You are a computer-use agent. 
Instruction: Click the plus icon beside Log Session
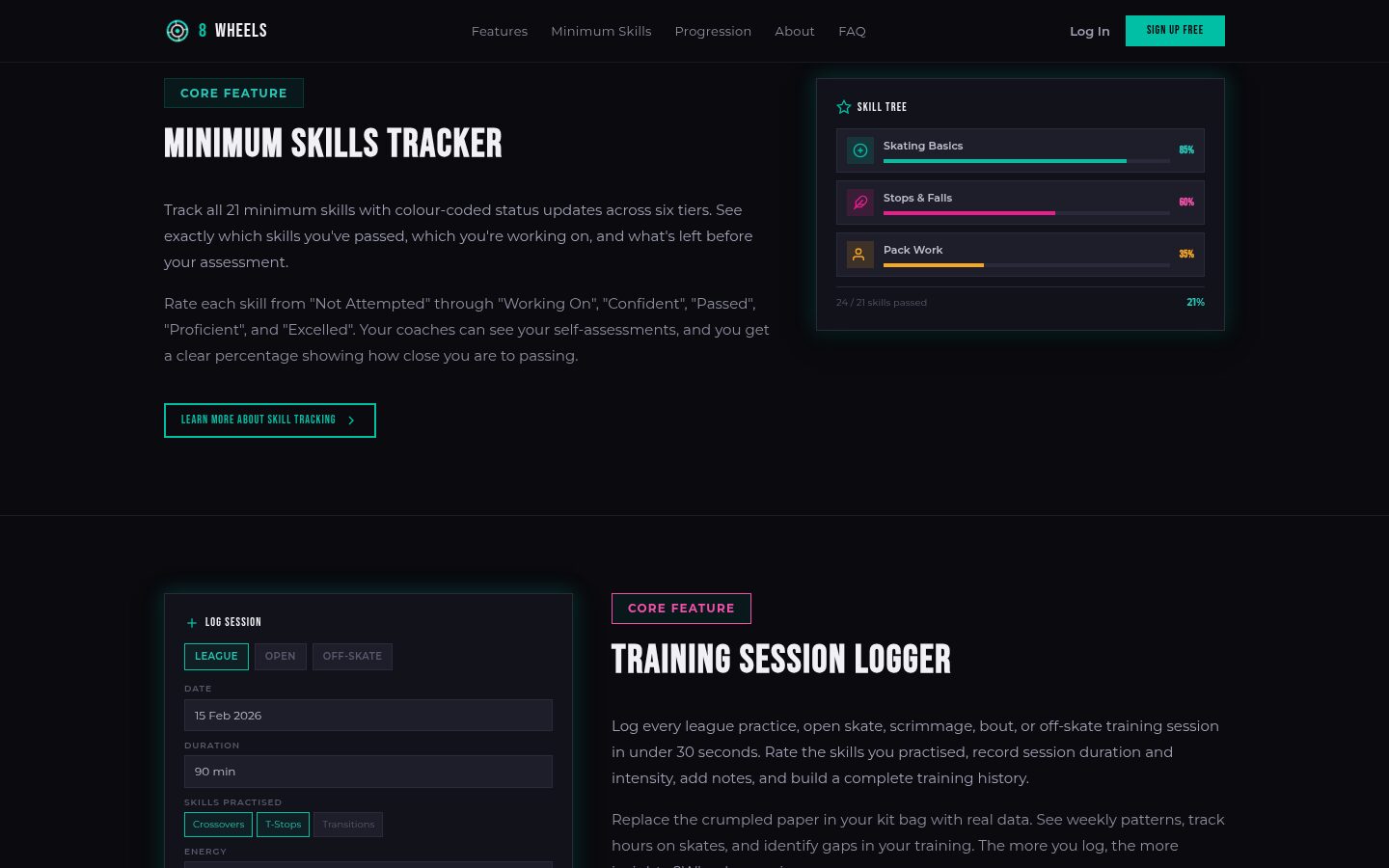(192, 623)
